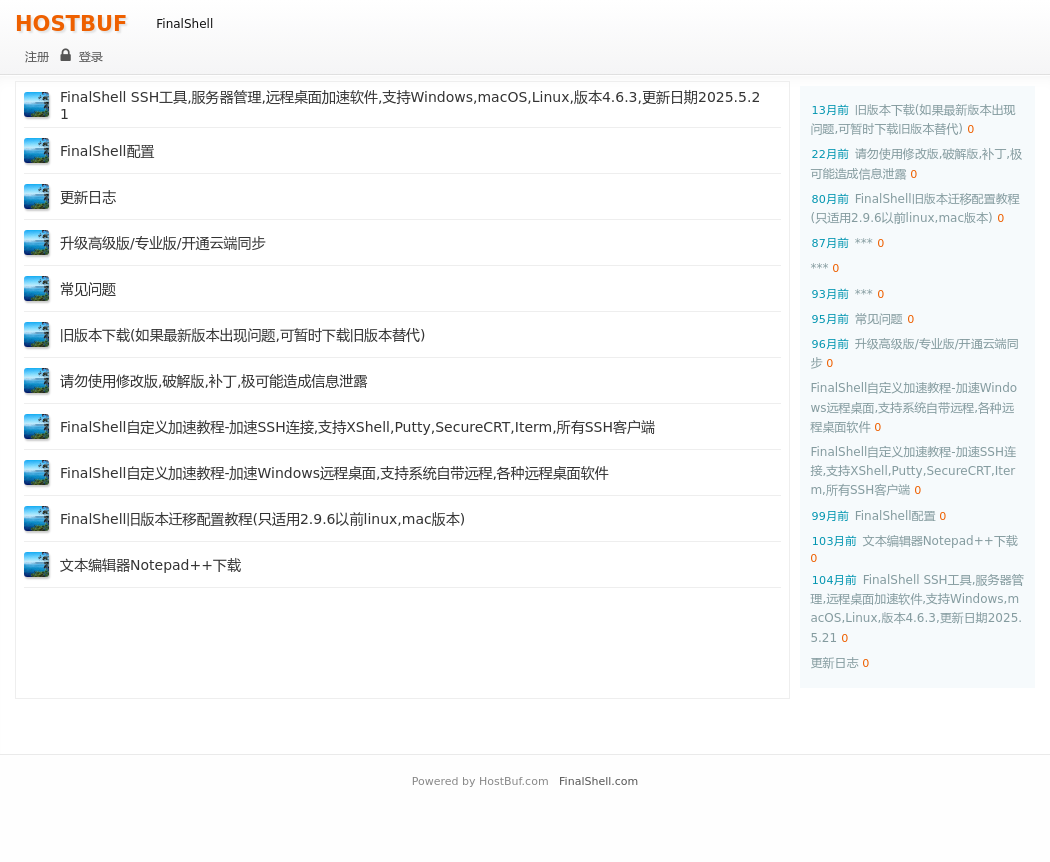The image size is (1050, 862).
Task: Click the thumbnail icon beside 更新日志
Action: tap(37, 197)
